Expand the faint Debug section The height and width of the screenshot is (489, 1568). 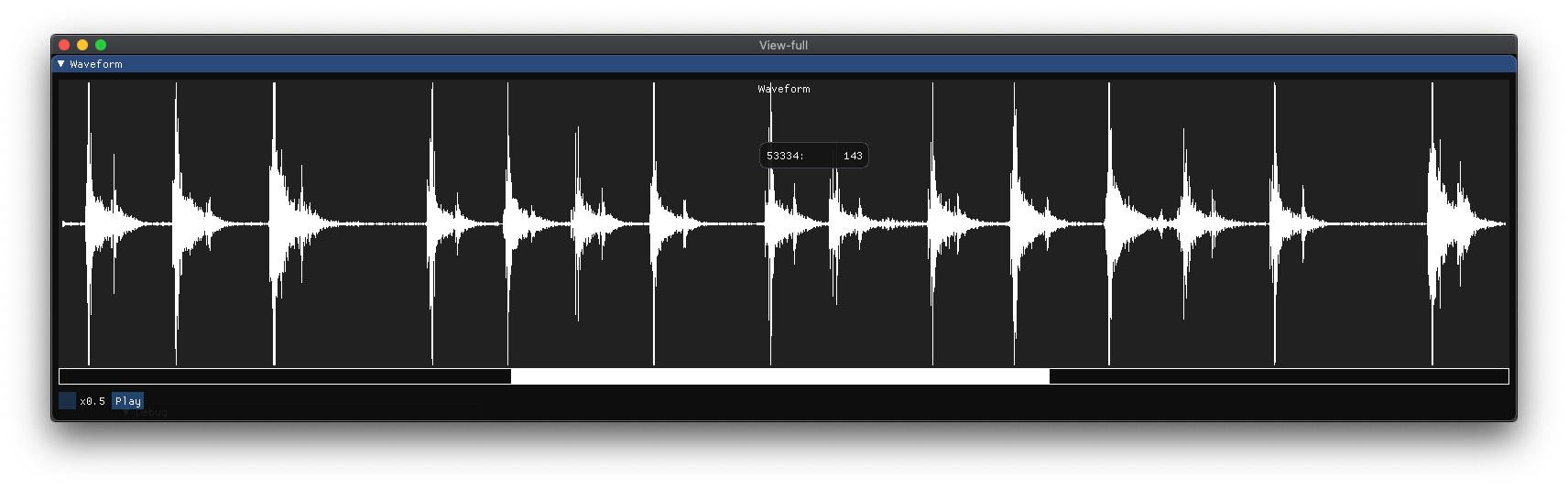coord(147,413)
